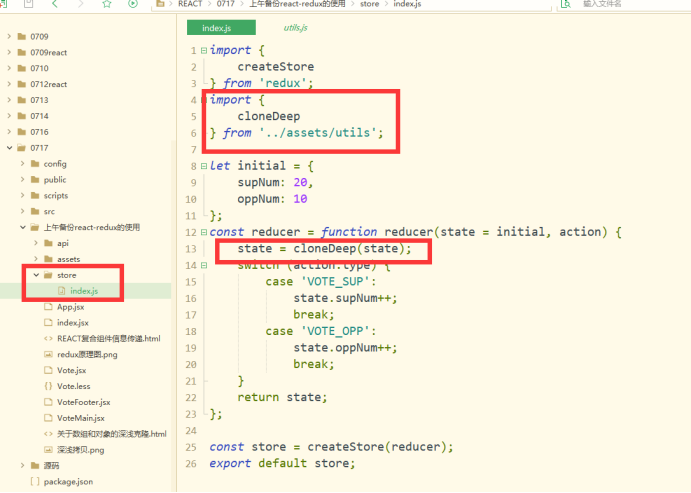Select the 0716 folder name
The height and width of the screenshot is (493, 691).
(39, 132)
